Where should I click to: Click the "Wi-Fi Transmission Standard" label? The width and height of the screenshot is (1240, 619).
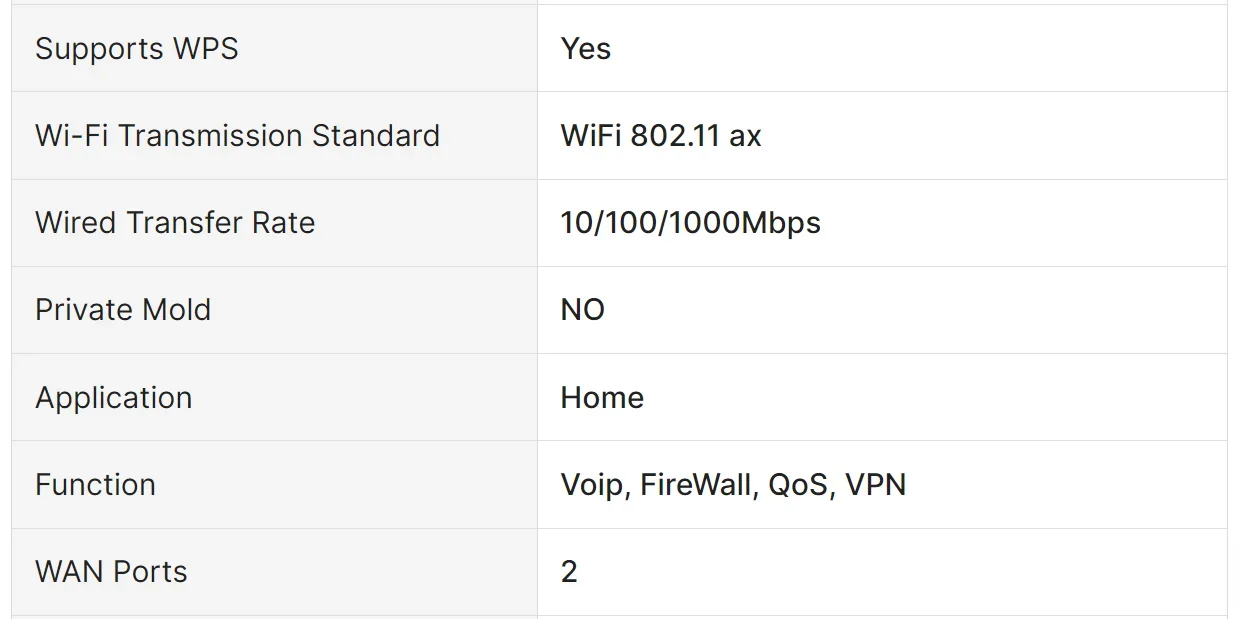point(237,136)
